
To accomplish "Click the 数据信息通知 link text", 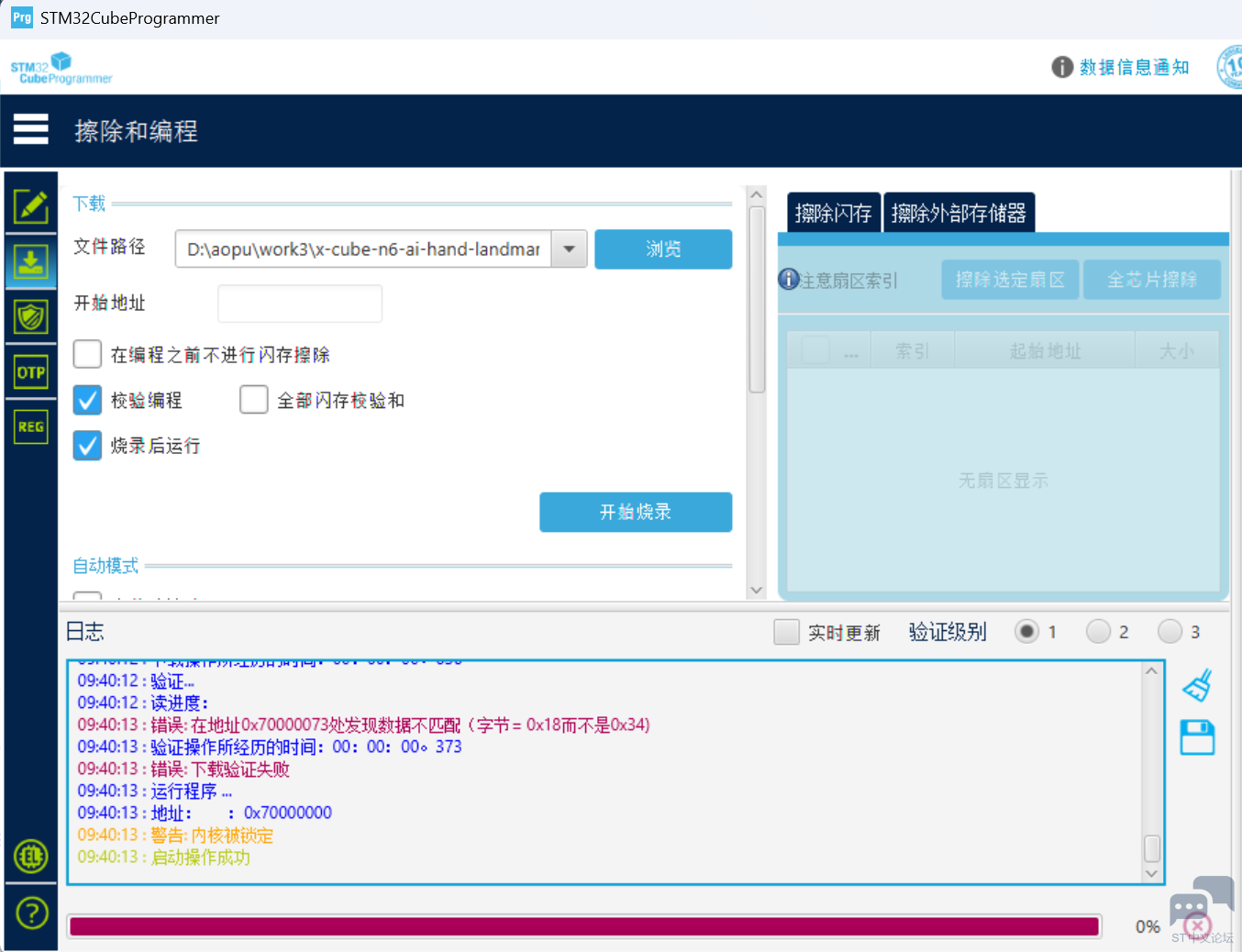I will (x=1134, y=67).
